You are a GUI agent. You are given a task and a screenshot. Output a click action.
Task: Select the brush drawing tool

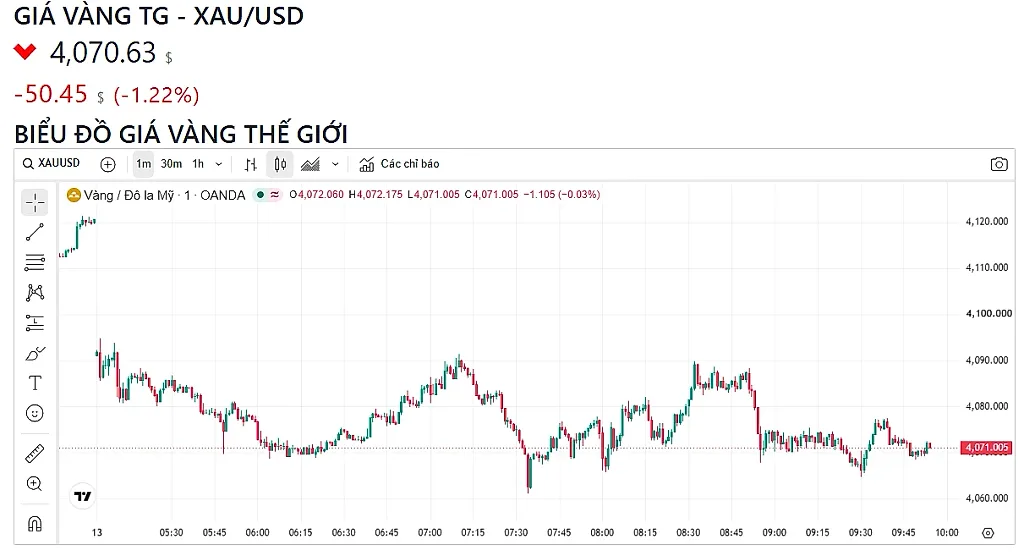35,353
